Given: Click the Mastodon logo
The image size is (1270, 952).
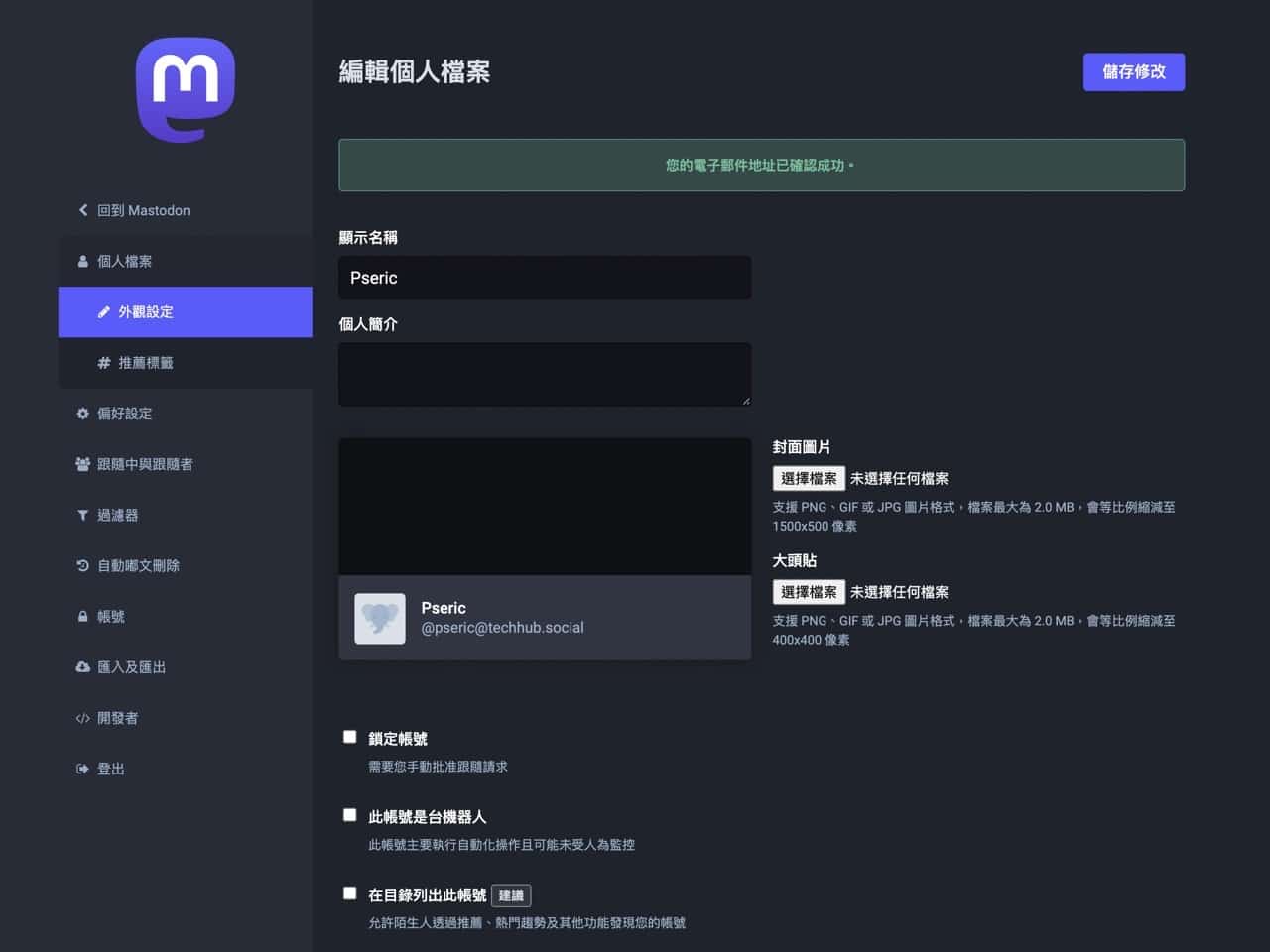Looking at the screenshot, I should tap(186, 89).
